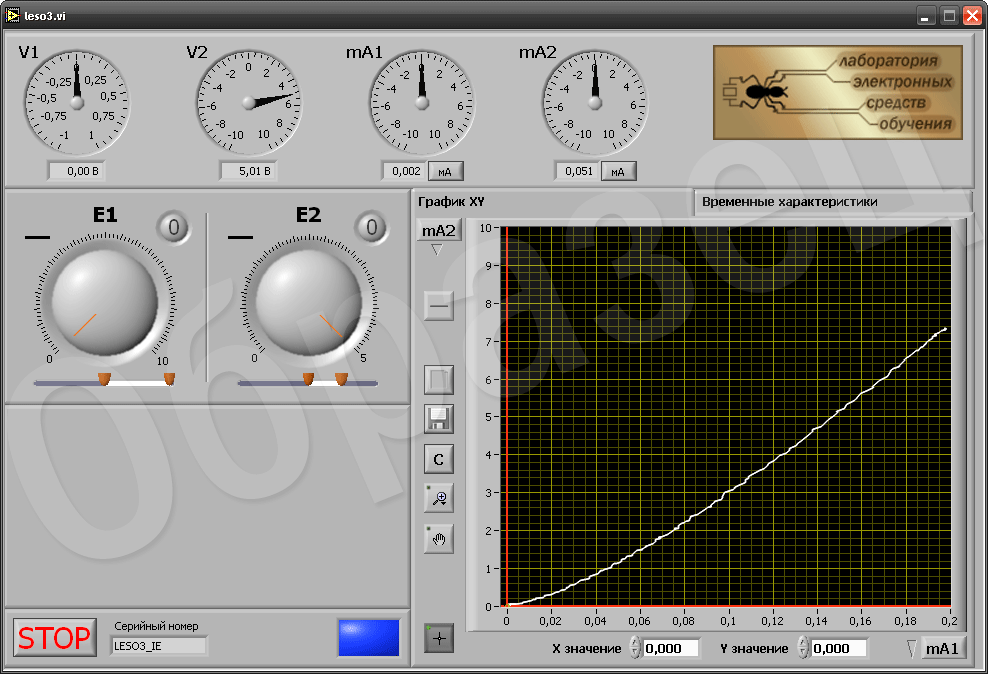Toggle the E1 zero reset button
988x674 pixels.
(x=173, y=227)
